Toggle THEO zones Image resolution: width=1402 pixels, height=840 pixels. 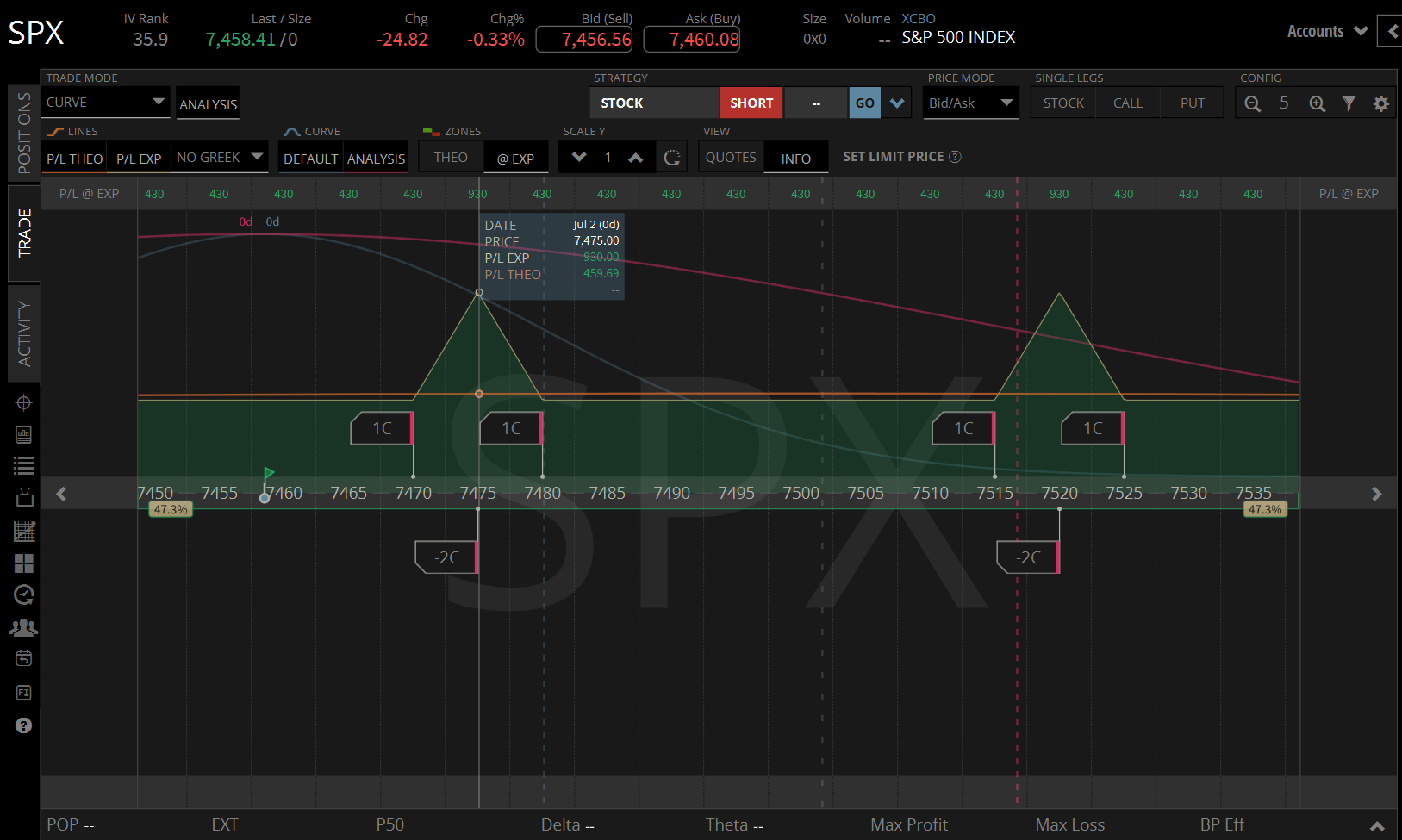click(x=451, y=158)
